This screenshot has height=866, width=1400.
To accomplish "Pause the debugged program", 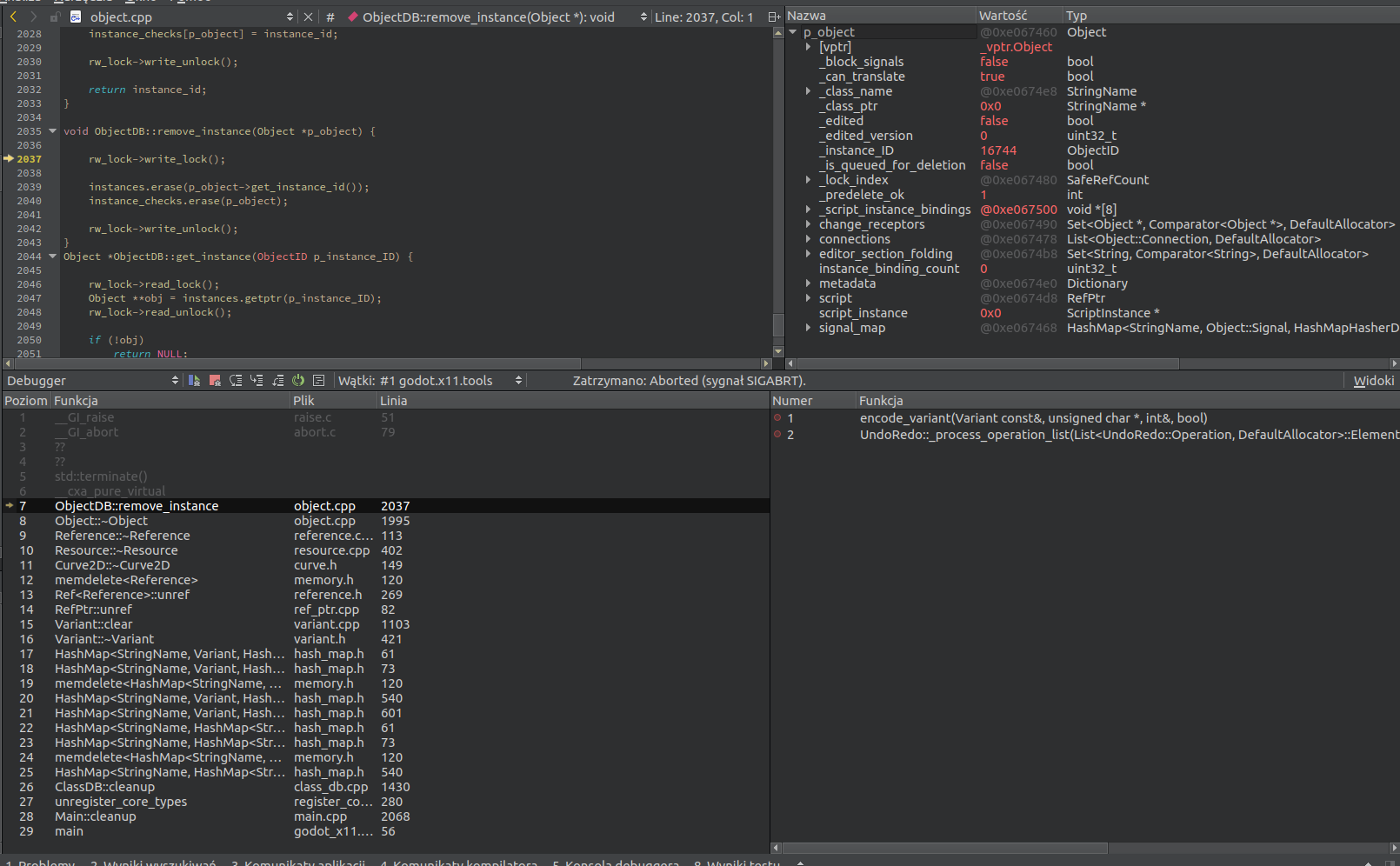I will (x=215, y=380).
